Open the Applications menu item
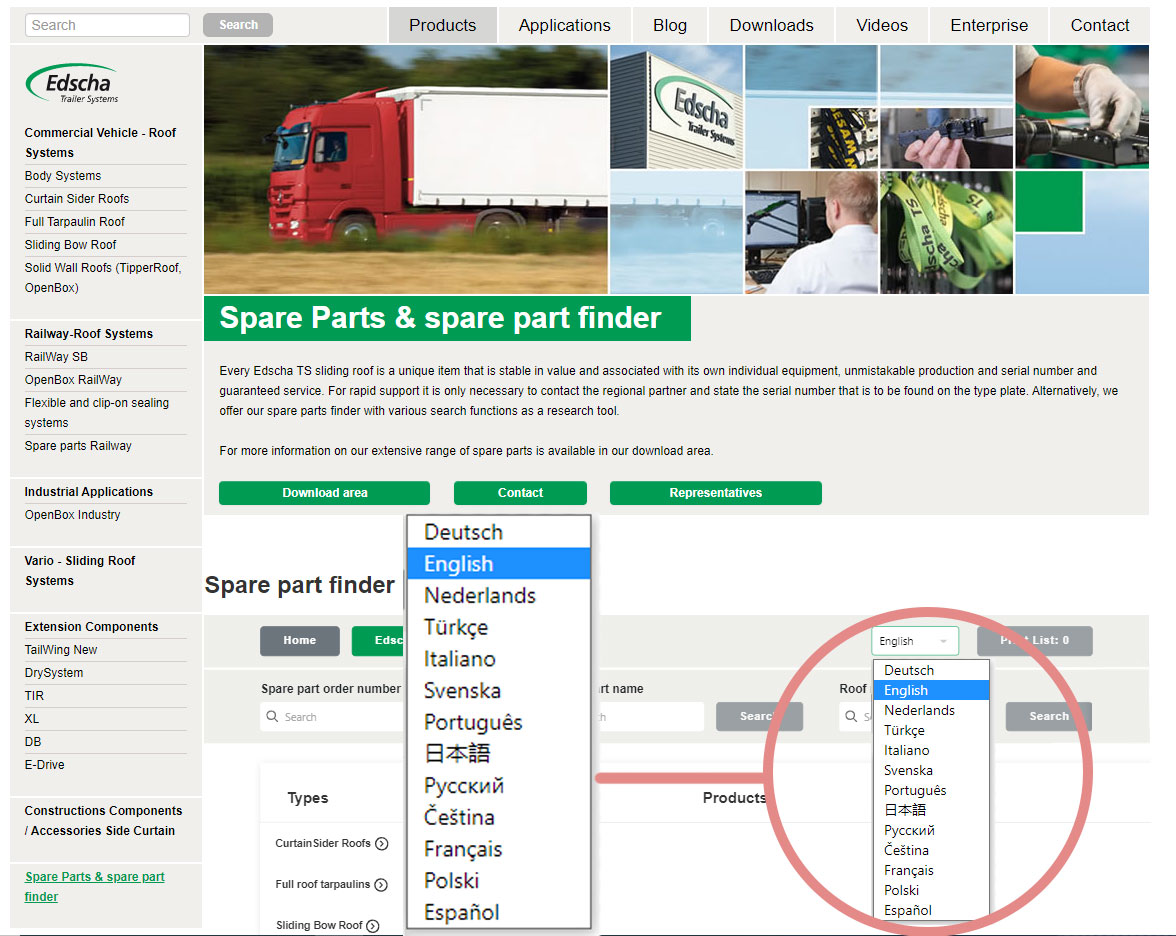This screenshot has width=1176, height=936. point(565,26)
